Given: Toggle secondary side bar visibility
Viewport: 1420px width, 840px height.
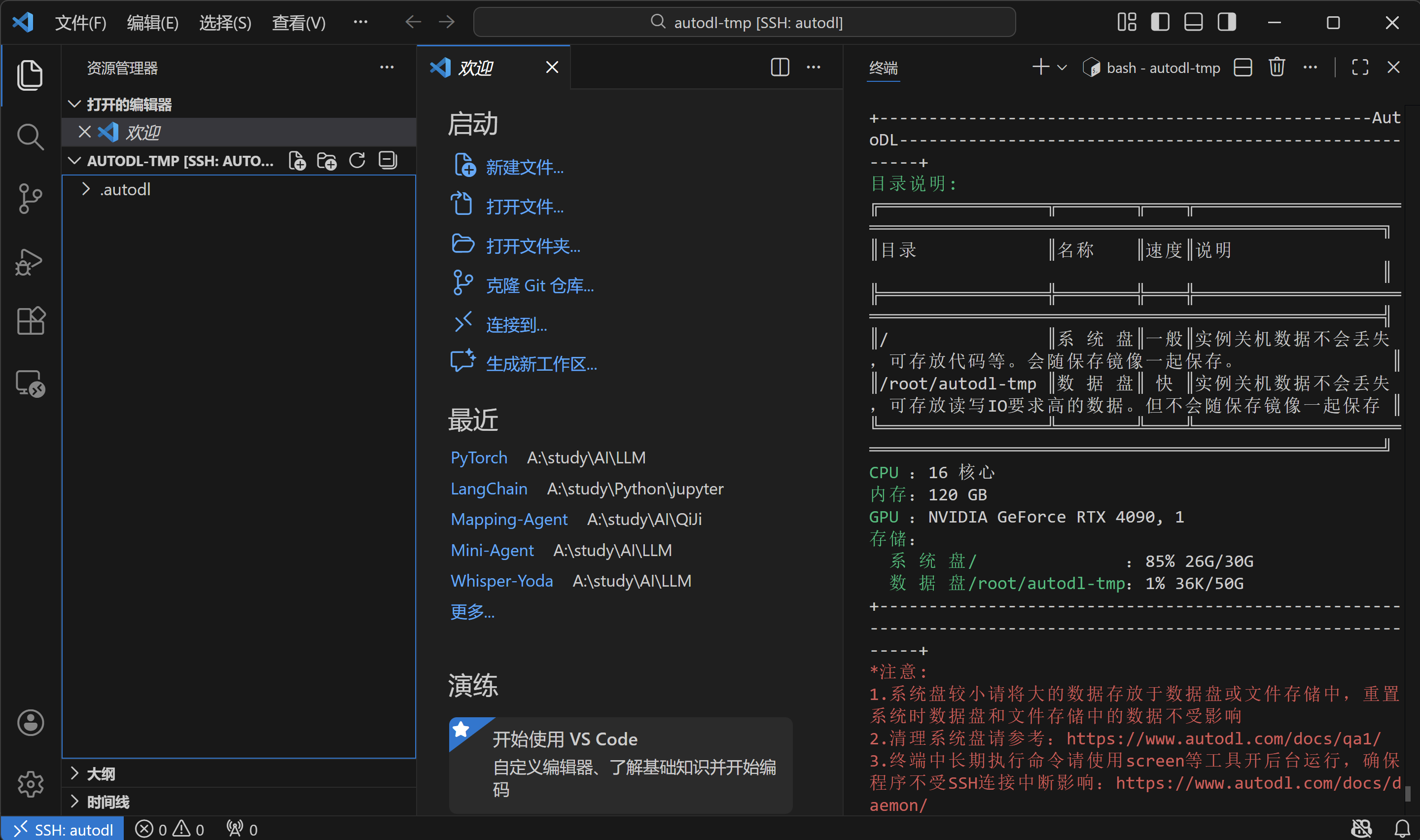Looking at the screenshot, I should click(x=1226, y=22).
